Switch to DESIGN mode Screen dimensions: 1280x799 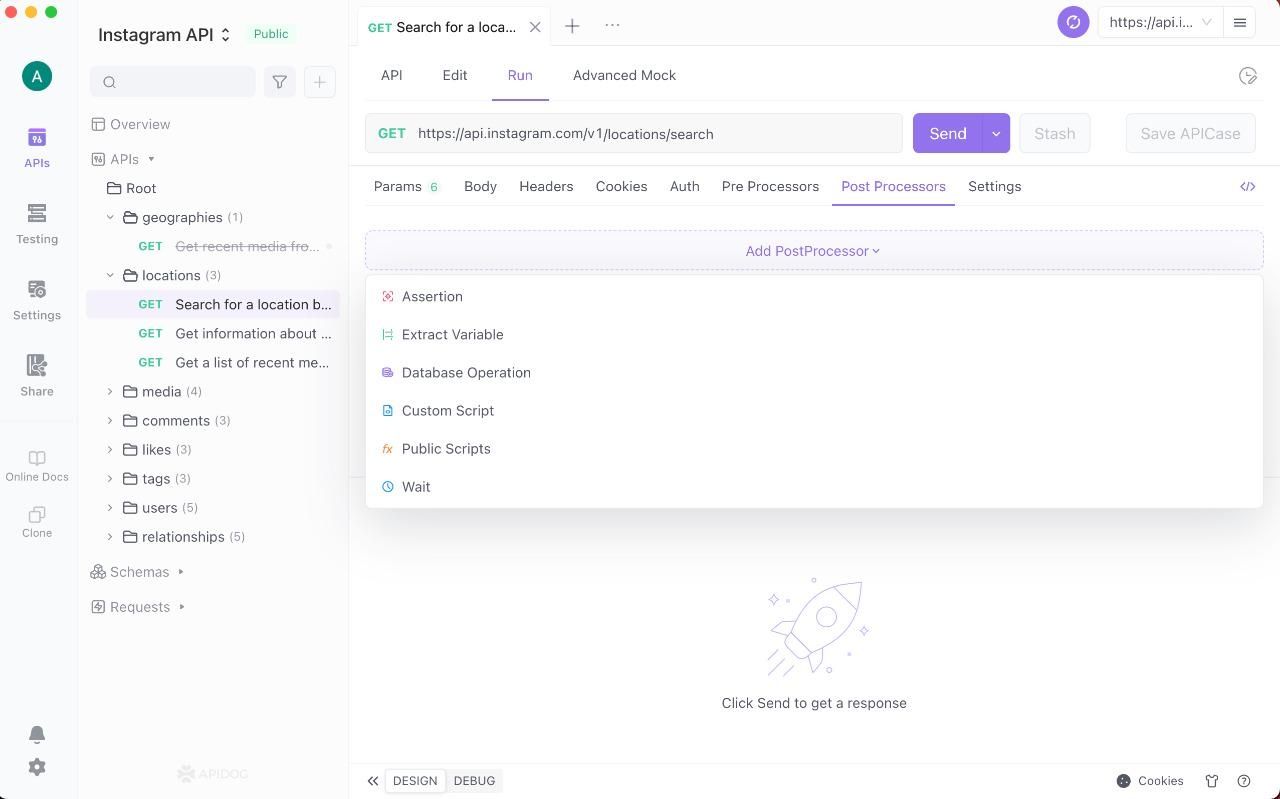point(415,781)
